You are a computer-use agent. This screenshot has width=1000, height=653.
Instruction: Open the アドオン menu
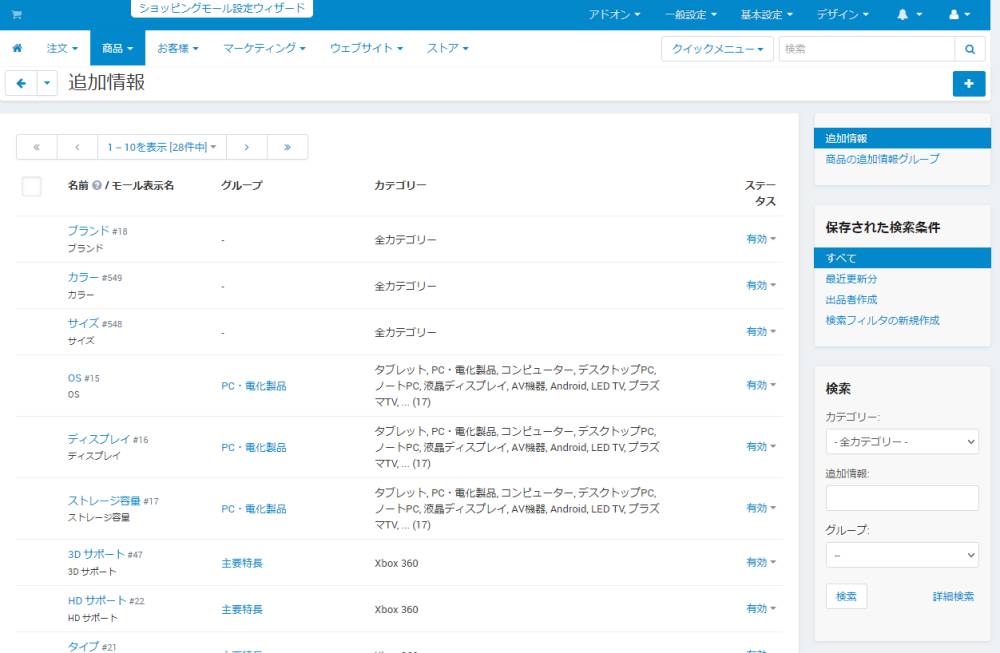pos(614,15)
